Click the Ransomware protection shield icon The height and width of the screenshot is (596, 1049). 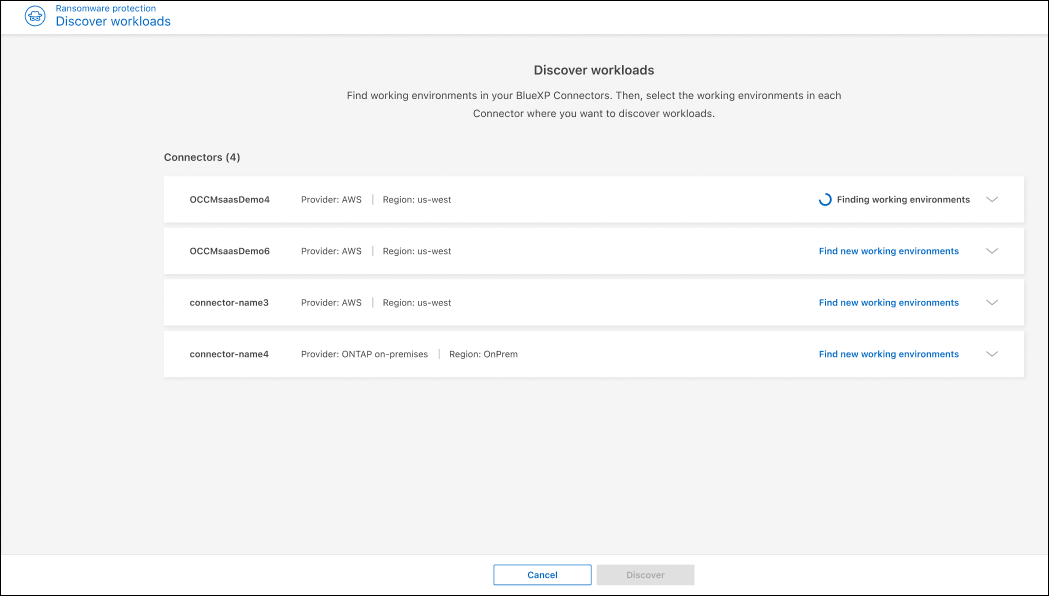35,16
